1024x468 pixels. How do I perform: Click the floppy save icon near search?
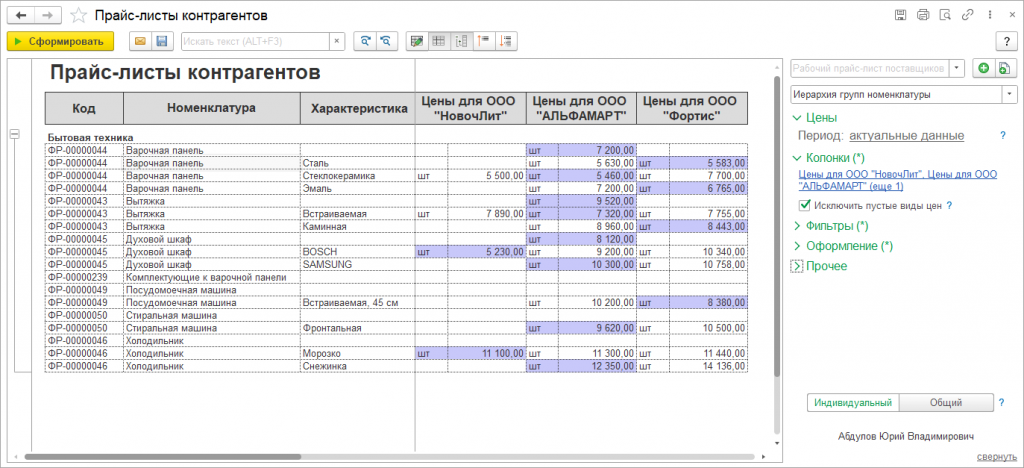pyautogui.click(x=161, y=41)
